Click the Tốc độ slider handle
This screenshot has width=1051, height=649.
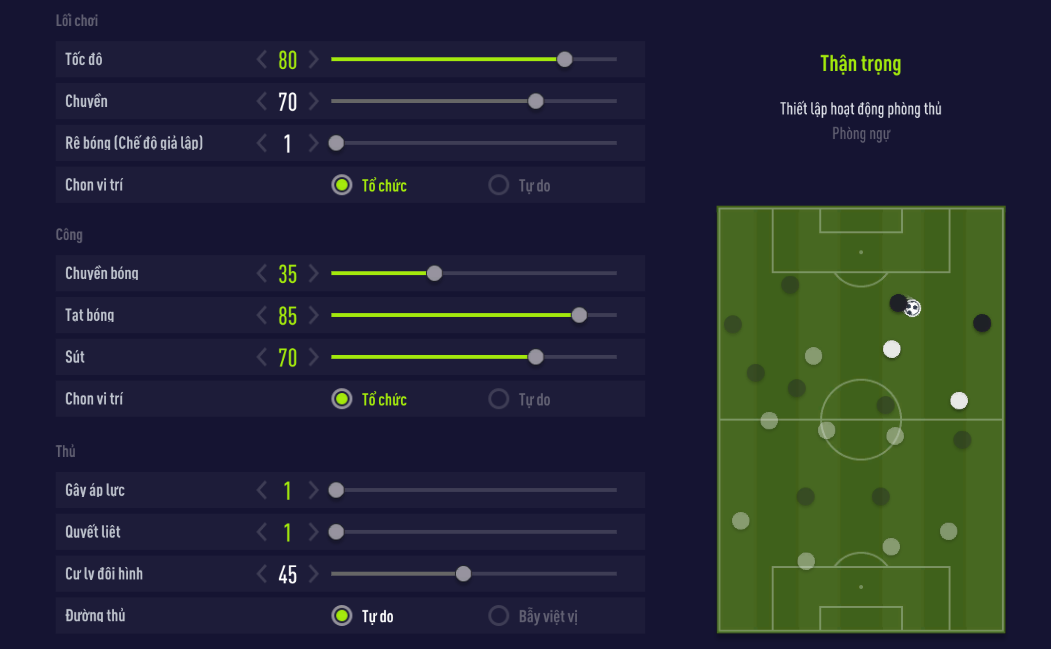(565, 59)
